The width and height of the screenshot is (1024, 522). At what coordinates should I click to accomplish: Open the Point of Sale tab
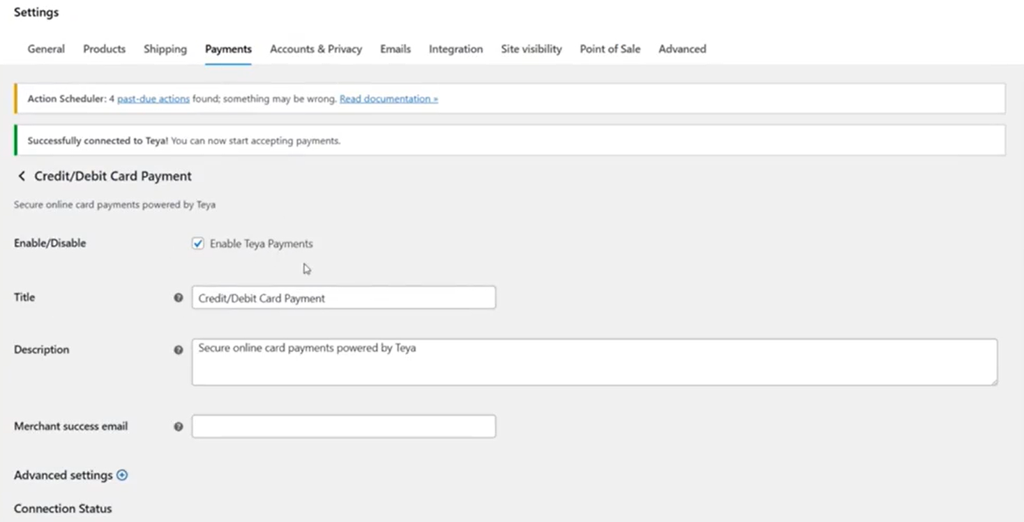coord(610,49)
